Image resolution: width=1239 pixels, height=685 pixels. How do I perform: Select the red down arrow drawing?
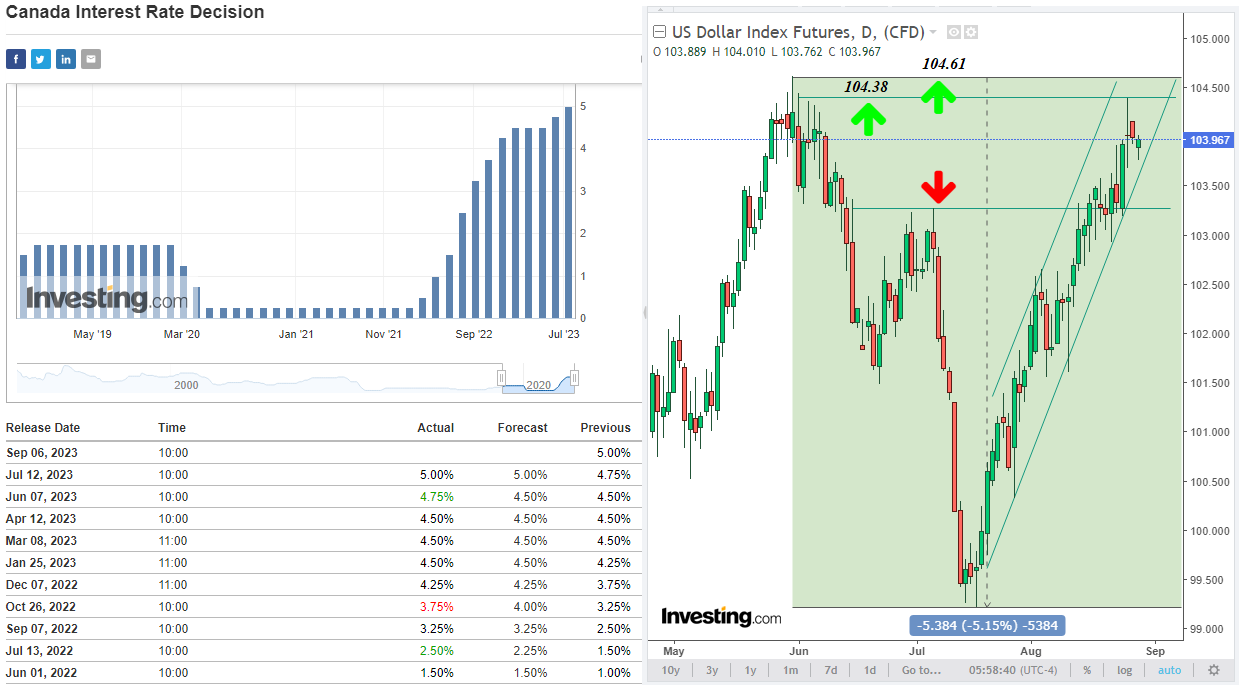938,187
